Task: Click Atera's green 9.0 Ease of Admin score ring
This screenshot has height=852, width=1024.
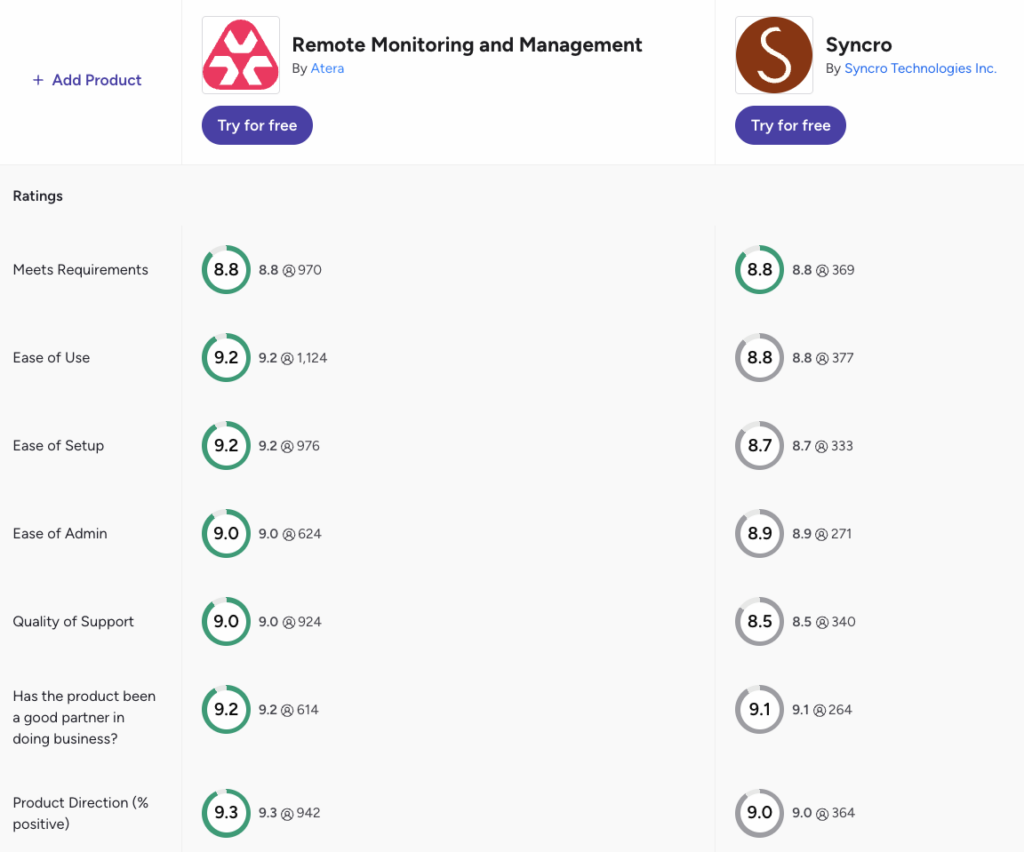Action: [x=226, y=533]
